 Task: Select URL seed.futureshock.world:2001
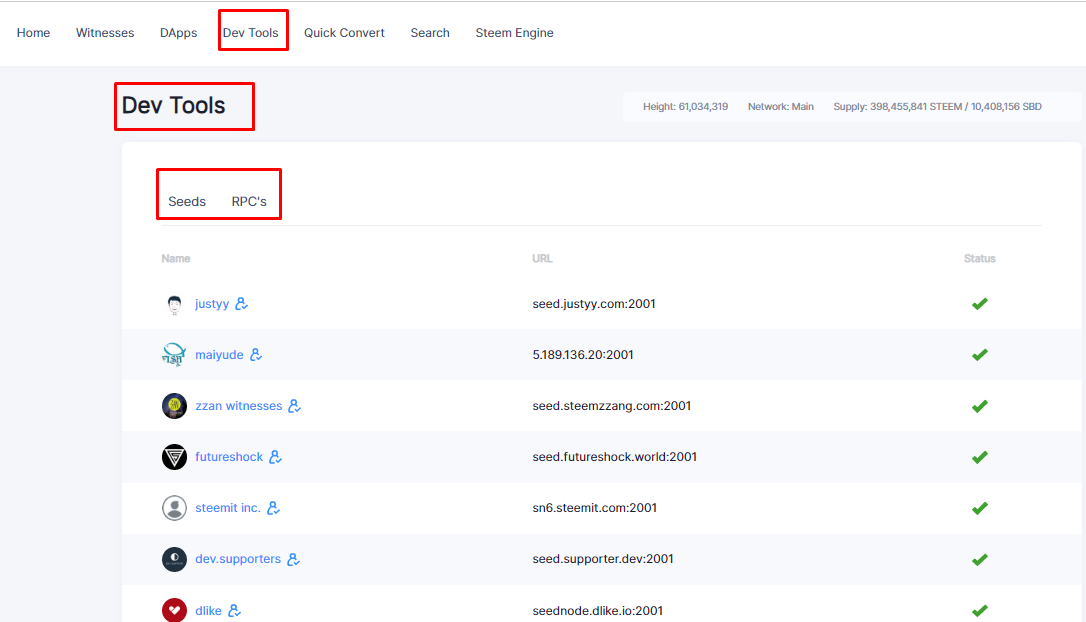614,457
